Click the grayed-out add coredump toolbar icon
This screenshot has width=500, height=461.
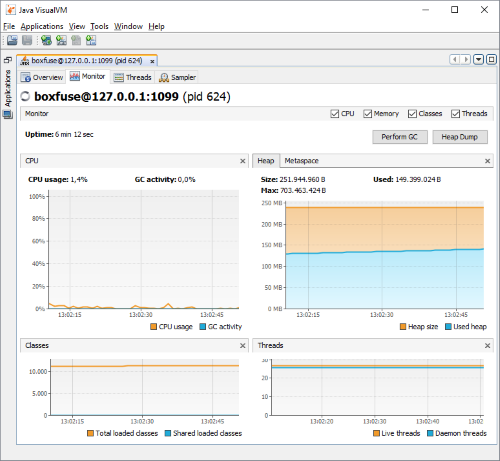pos(76,40)
